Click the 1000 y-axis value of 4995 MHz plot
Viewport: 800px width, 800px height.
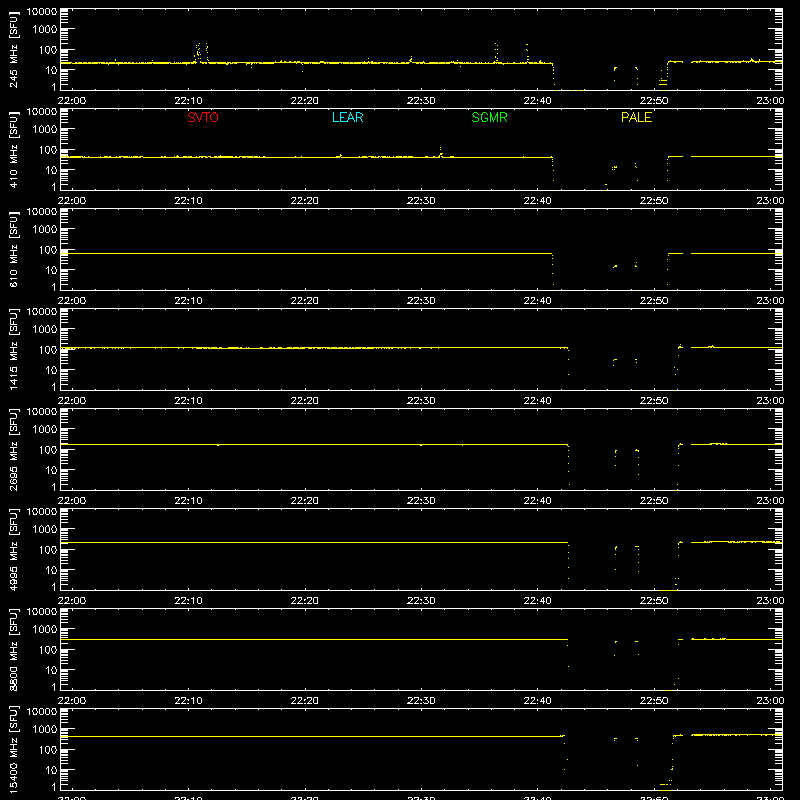(45, 530)
